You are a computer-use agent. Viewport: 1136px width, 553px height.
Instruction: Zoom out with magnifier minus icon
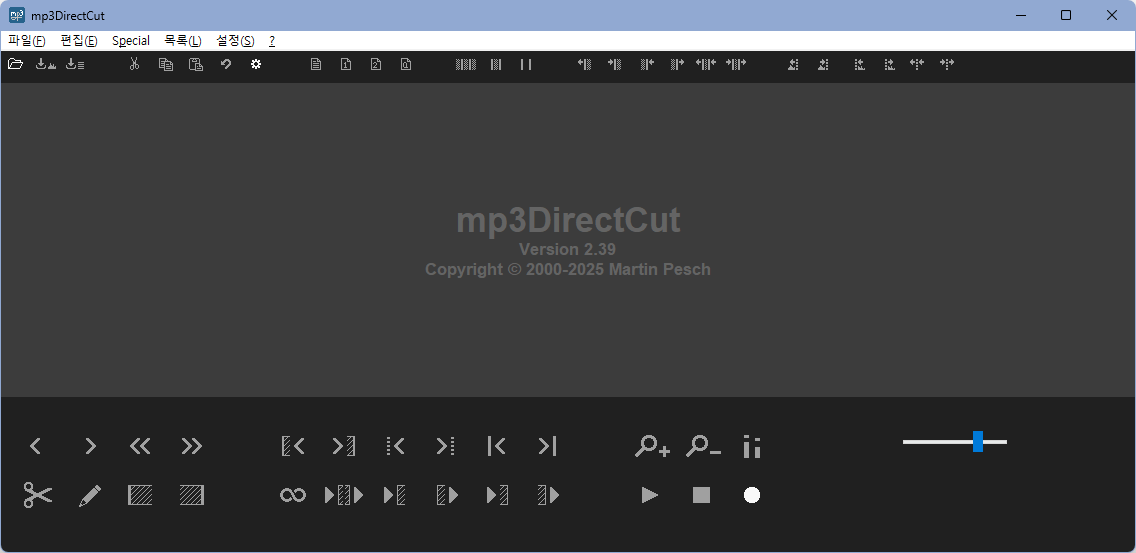click(x=703, y=446)
